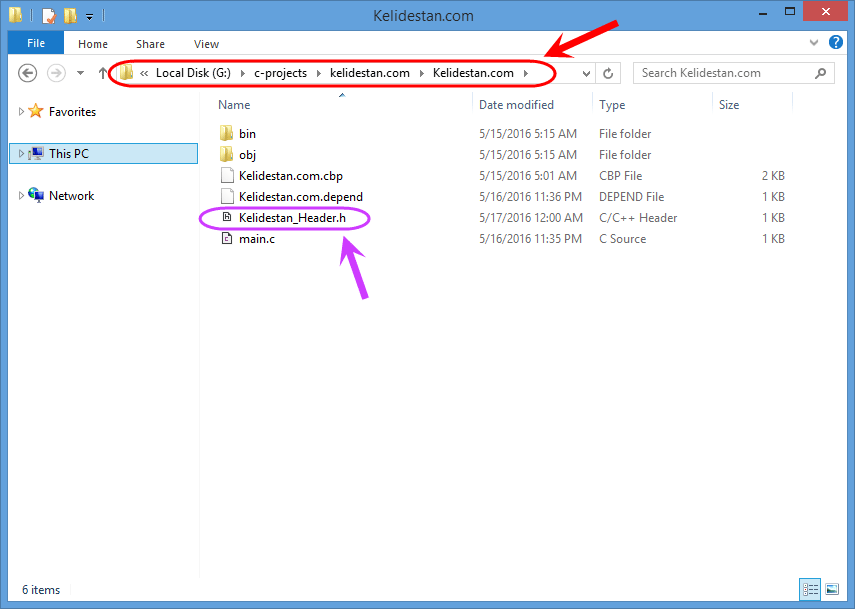Image resolution: width=855 pixels, height=609 pixels.
Task: Minimize the Kelidestan.com window
Action: 763,13
